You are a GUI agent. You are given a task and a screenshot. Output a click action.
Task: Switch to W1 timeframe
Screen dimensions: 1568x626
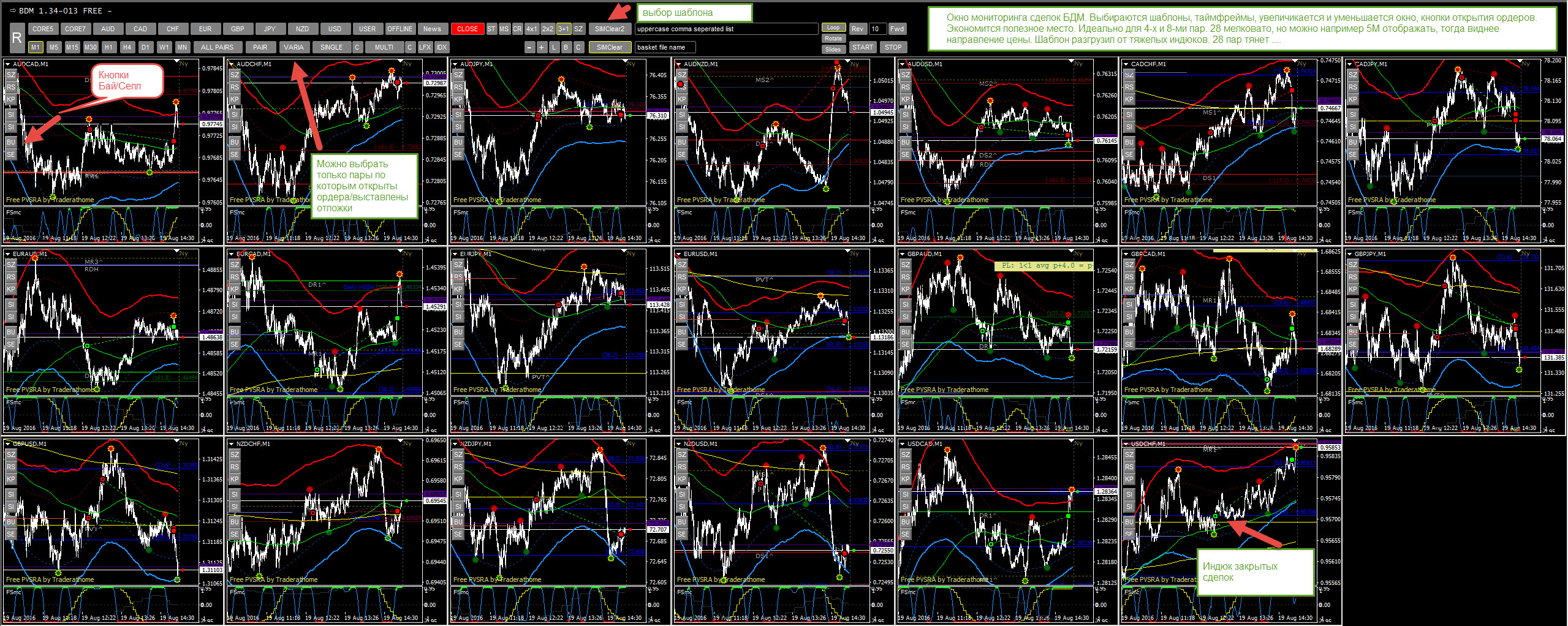tap(164, 47)
